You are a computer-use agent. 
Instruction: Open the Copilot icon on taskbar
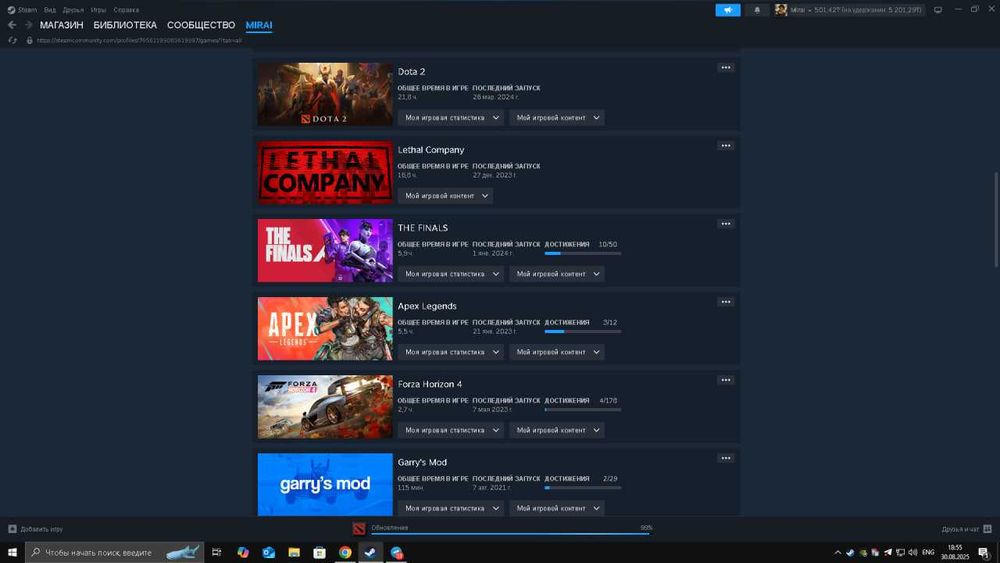[x=243, y=552]
